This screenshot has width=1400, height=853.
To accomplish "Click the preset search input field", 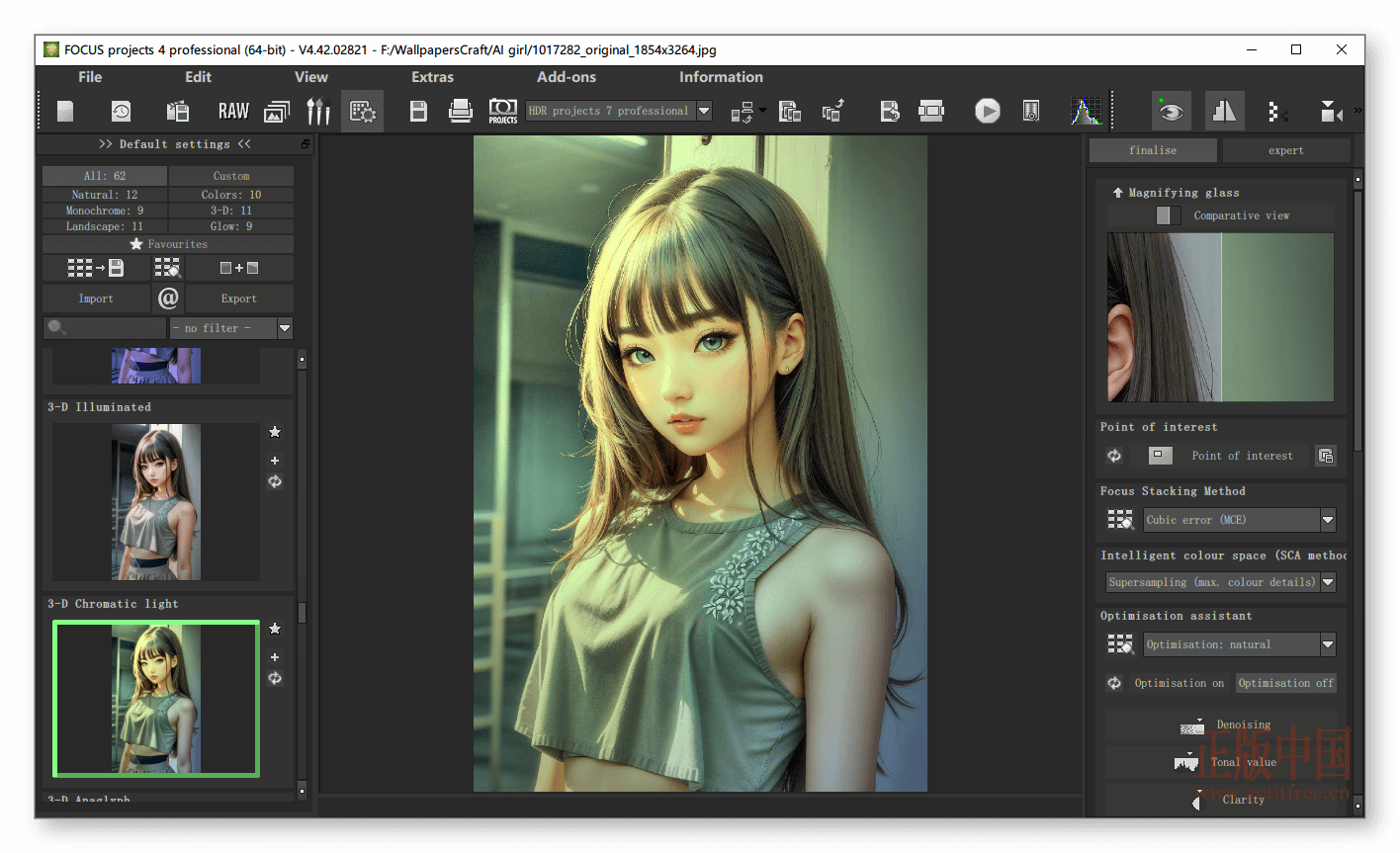I will (x=105, y=328).
